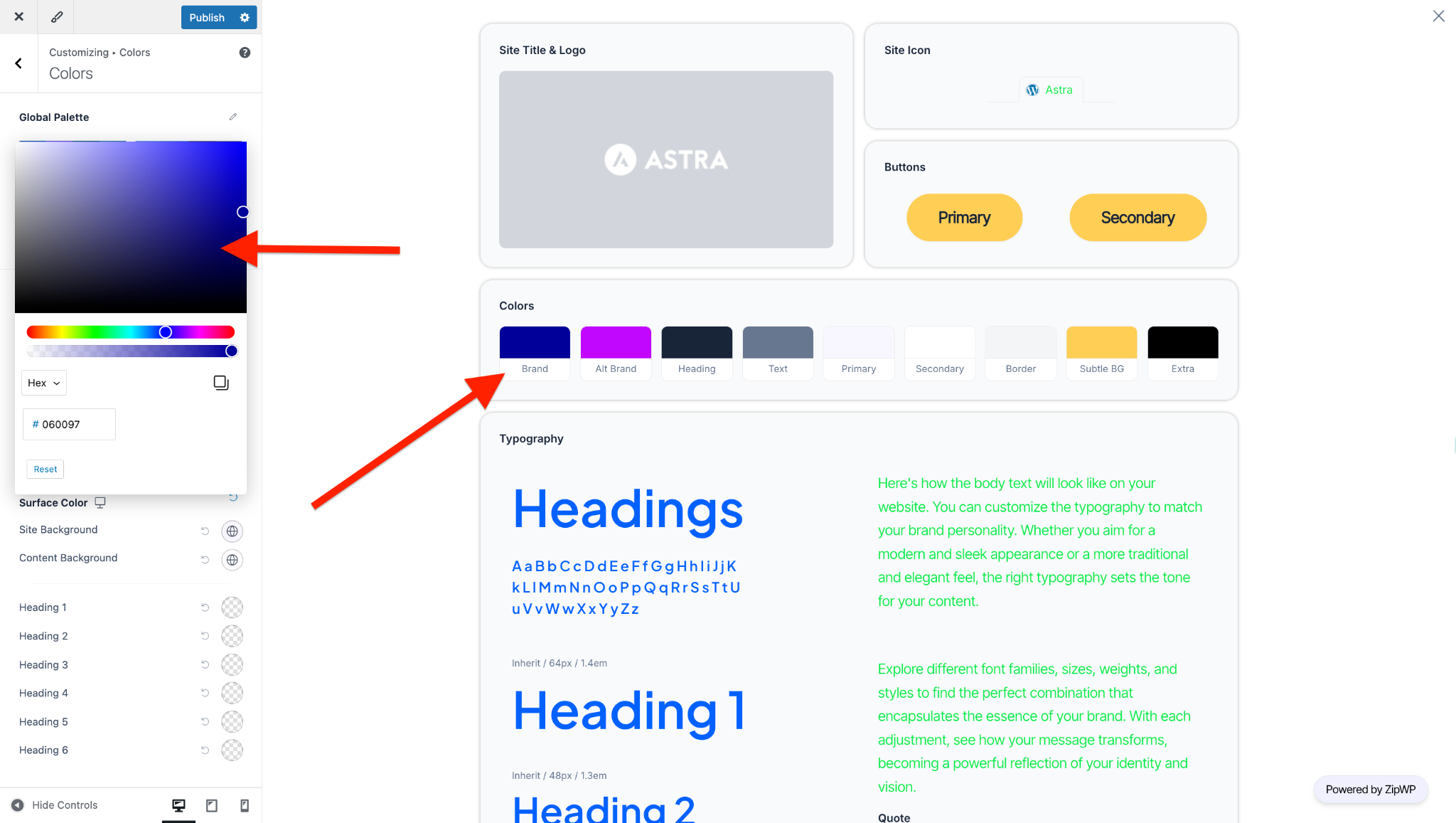
Task: Switch to desktop preview device
Action: click(x=178, y=805)
